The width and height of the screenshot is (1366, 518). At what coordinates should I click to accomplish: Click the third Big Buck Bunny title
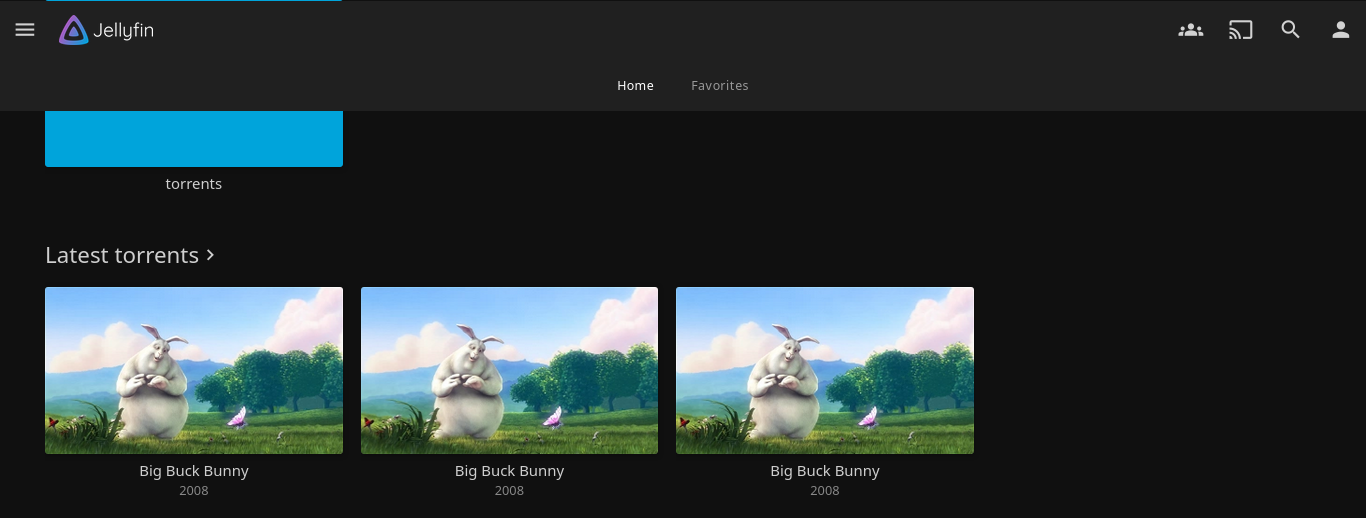825,471
